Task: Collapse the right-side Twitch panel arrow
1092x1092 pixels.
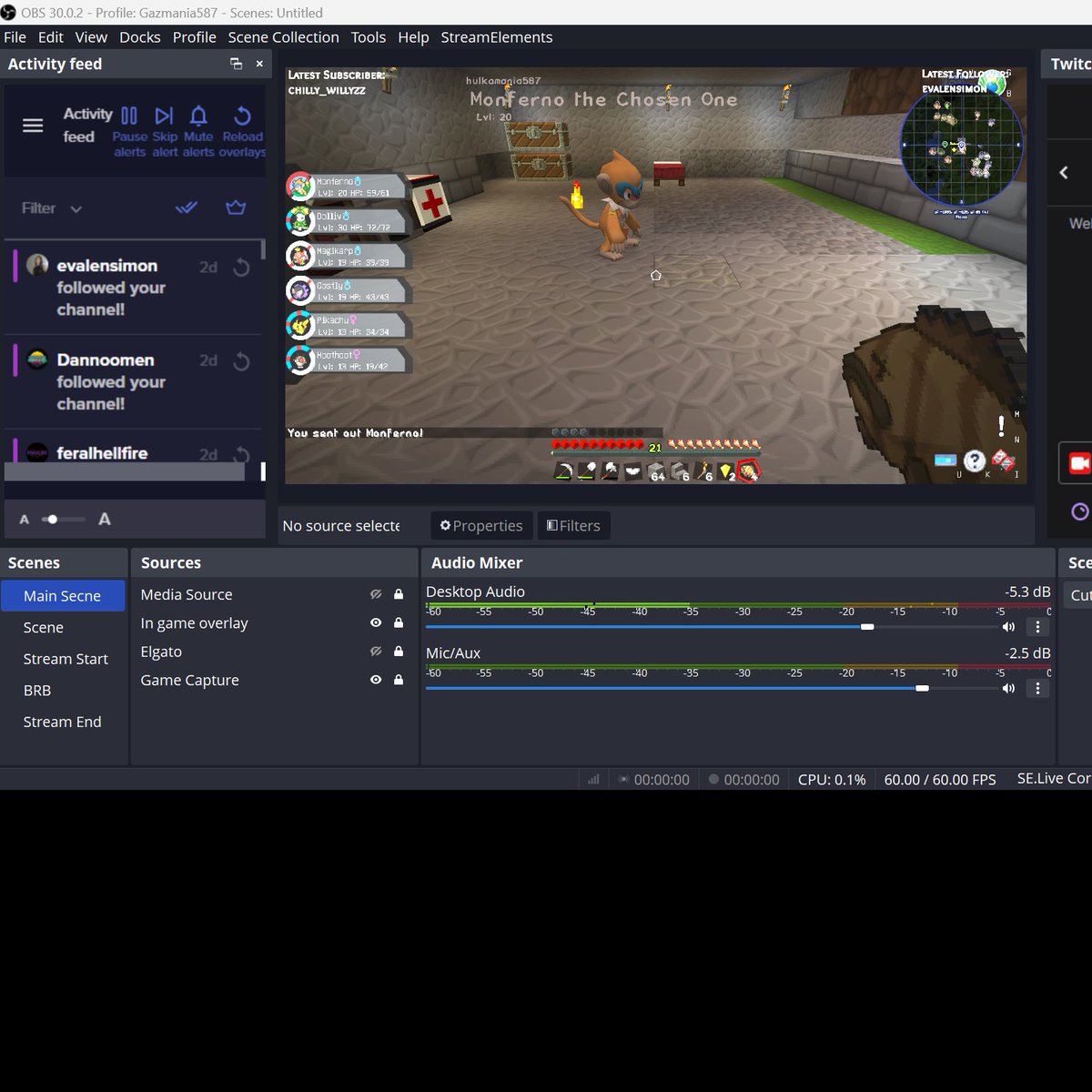Action: pos(1064,172)
